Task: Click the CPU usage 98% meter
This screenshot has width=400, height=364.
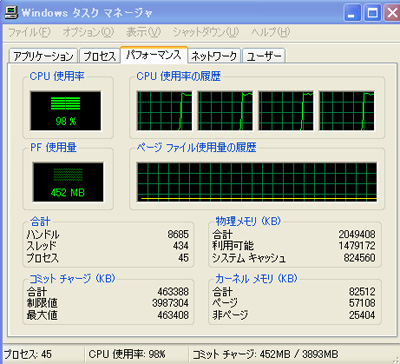Action: (66, 111)
